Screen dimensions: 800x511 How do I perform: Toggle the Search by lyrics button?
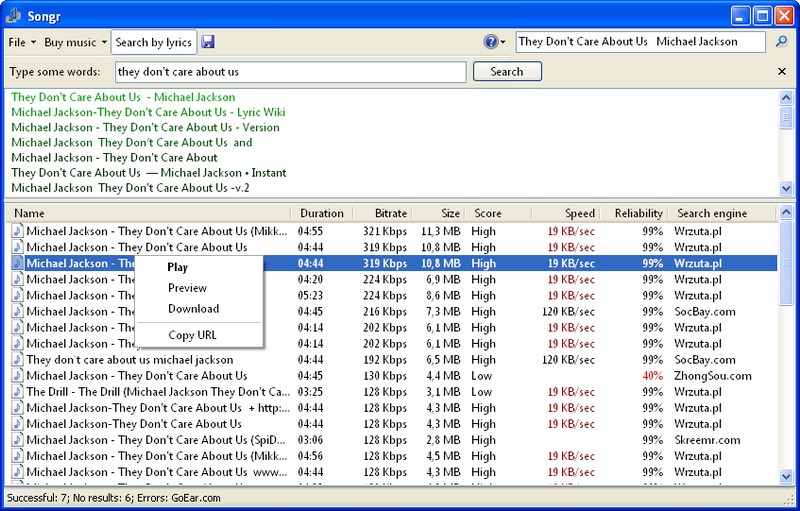(x=154, y=42)
